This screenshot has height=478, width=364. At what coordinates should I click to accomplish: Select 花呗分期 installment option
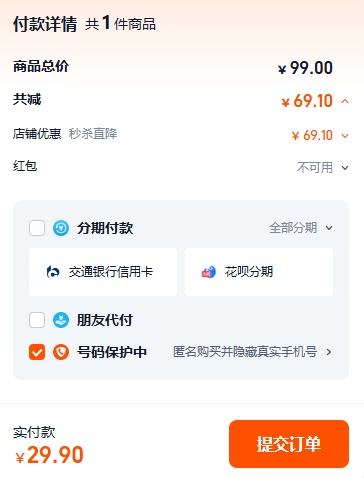click(x=259, y=272)
